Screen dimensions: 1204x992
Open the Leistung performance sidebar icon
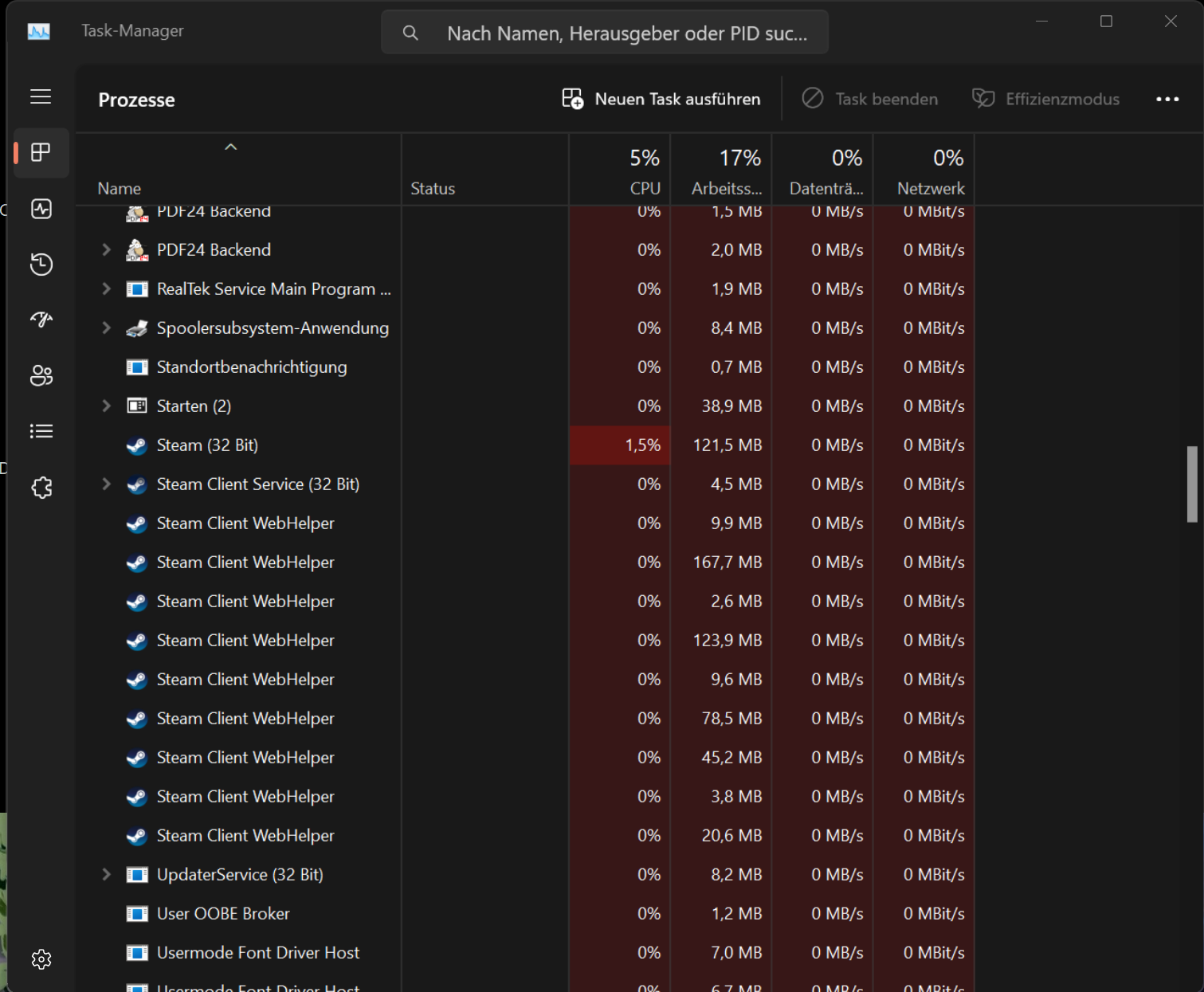click(41, 209)
